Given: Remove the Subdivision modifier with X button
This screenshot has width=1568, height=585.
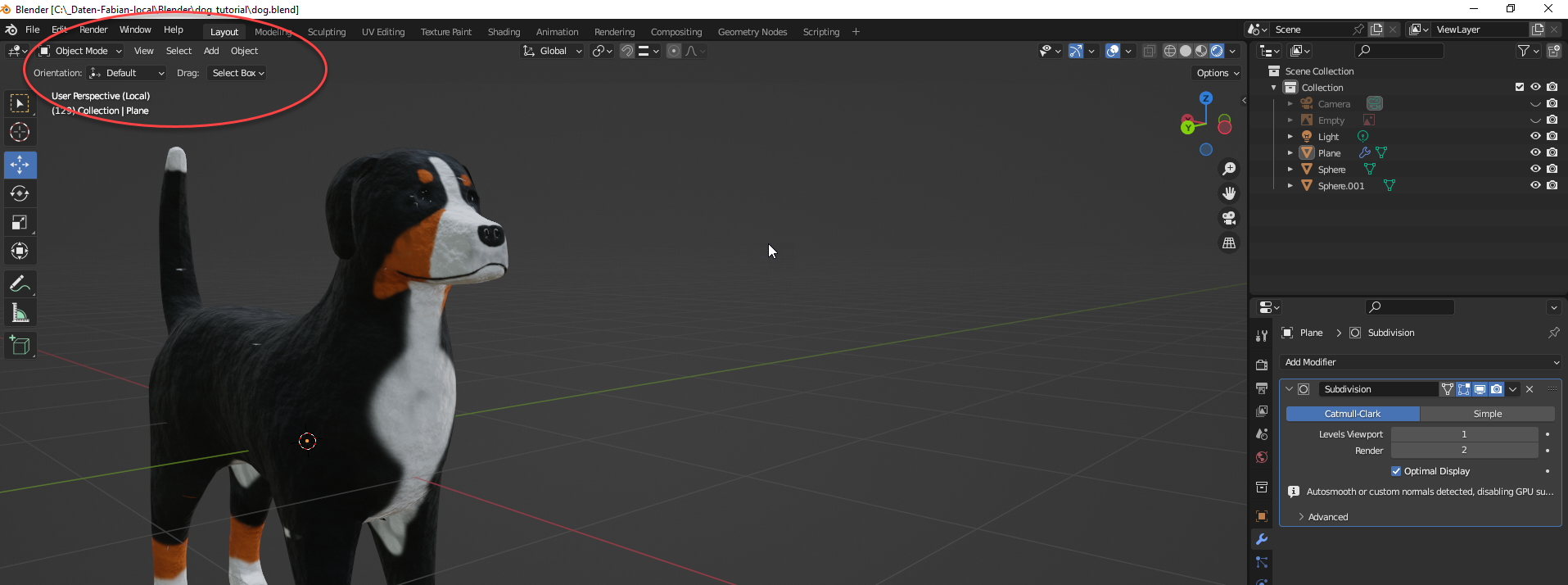Looking at the screenshot, I should (x=1530, y=389).
